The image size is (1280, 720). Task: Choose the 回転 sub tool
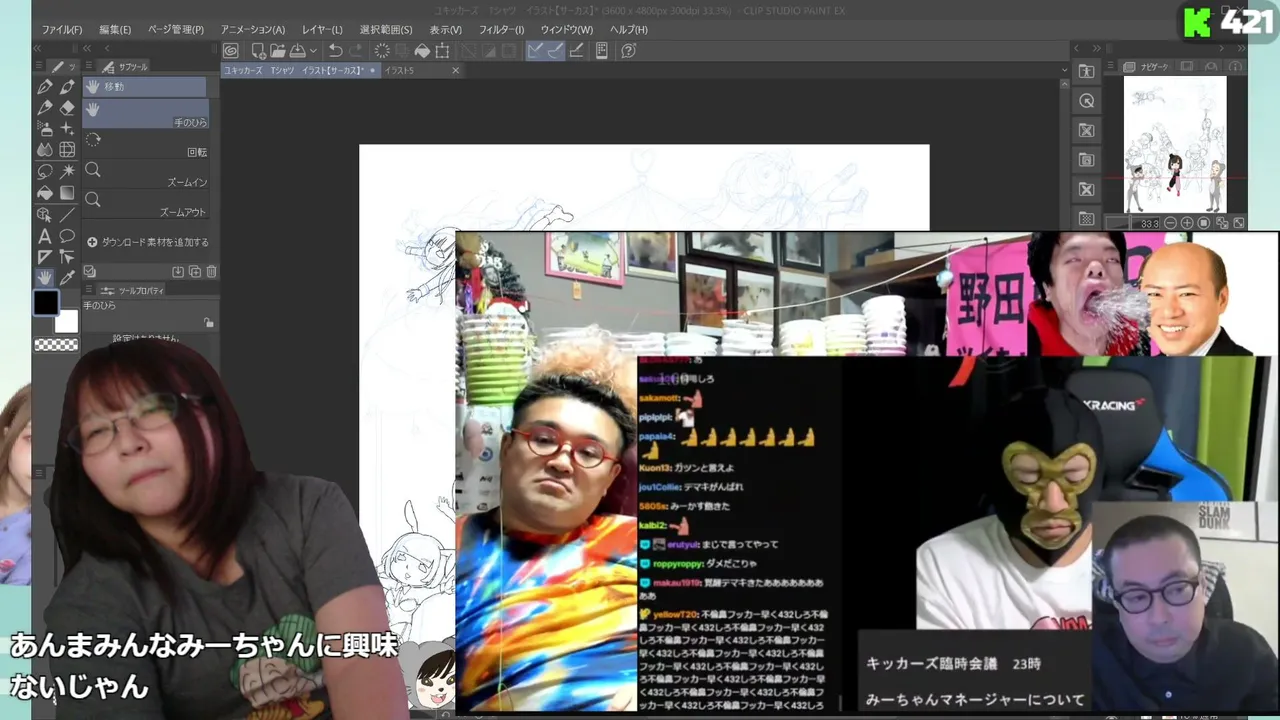click(145, 143)
